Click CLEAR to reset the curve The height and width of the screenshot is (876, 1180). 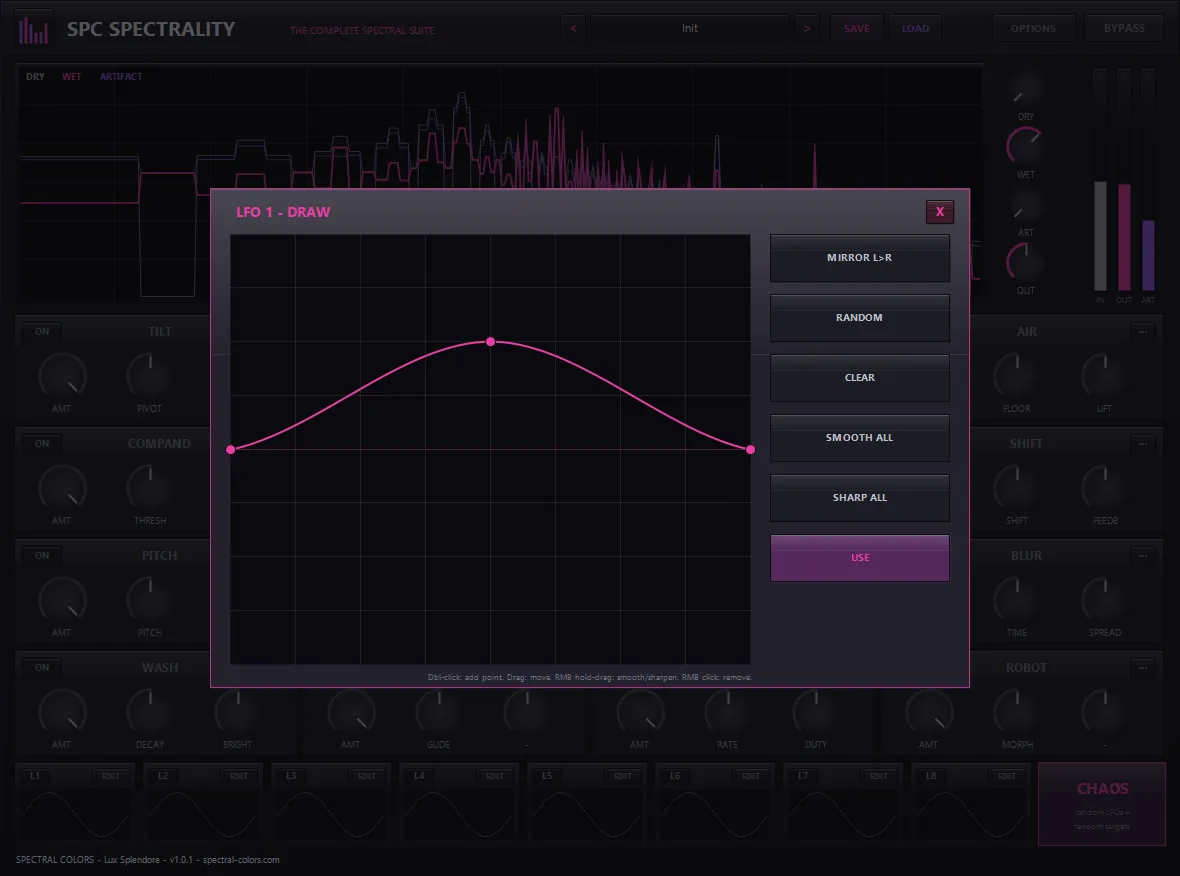[859, 378]
